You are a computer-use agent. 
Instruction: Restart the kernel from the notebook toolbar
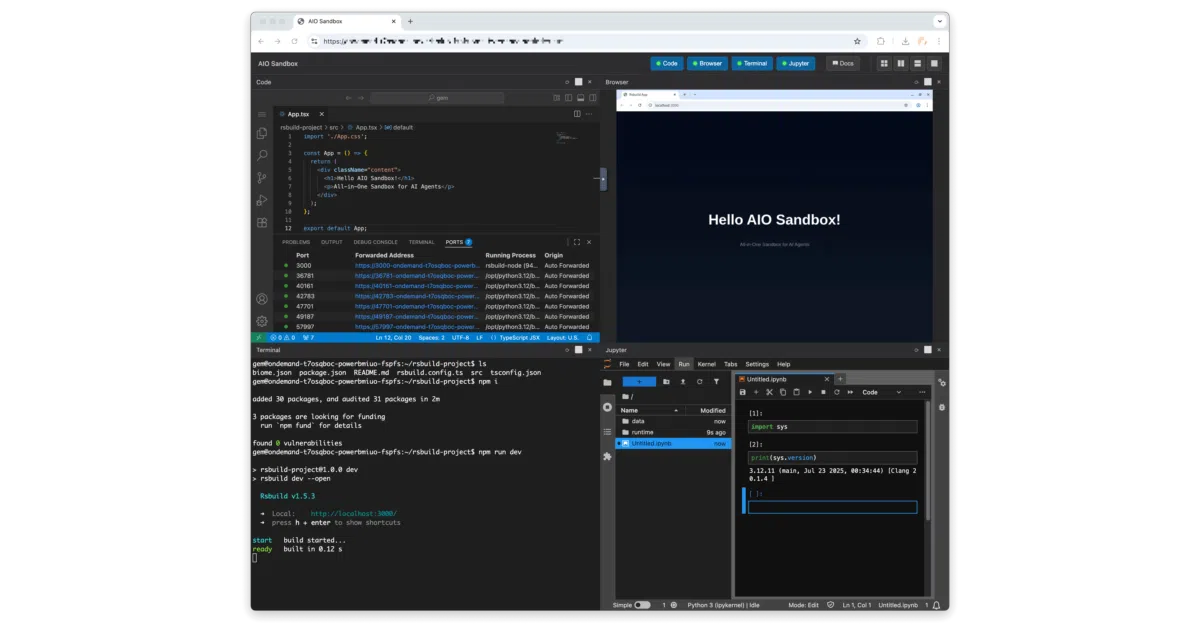click(837, 392)
